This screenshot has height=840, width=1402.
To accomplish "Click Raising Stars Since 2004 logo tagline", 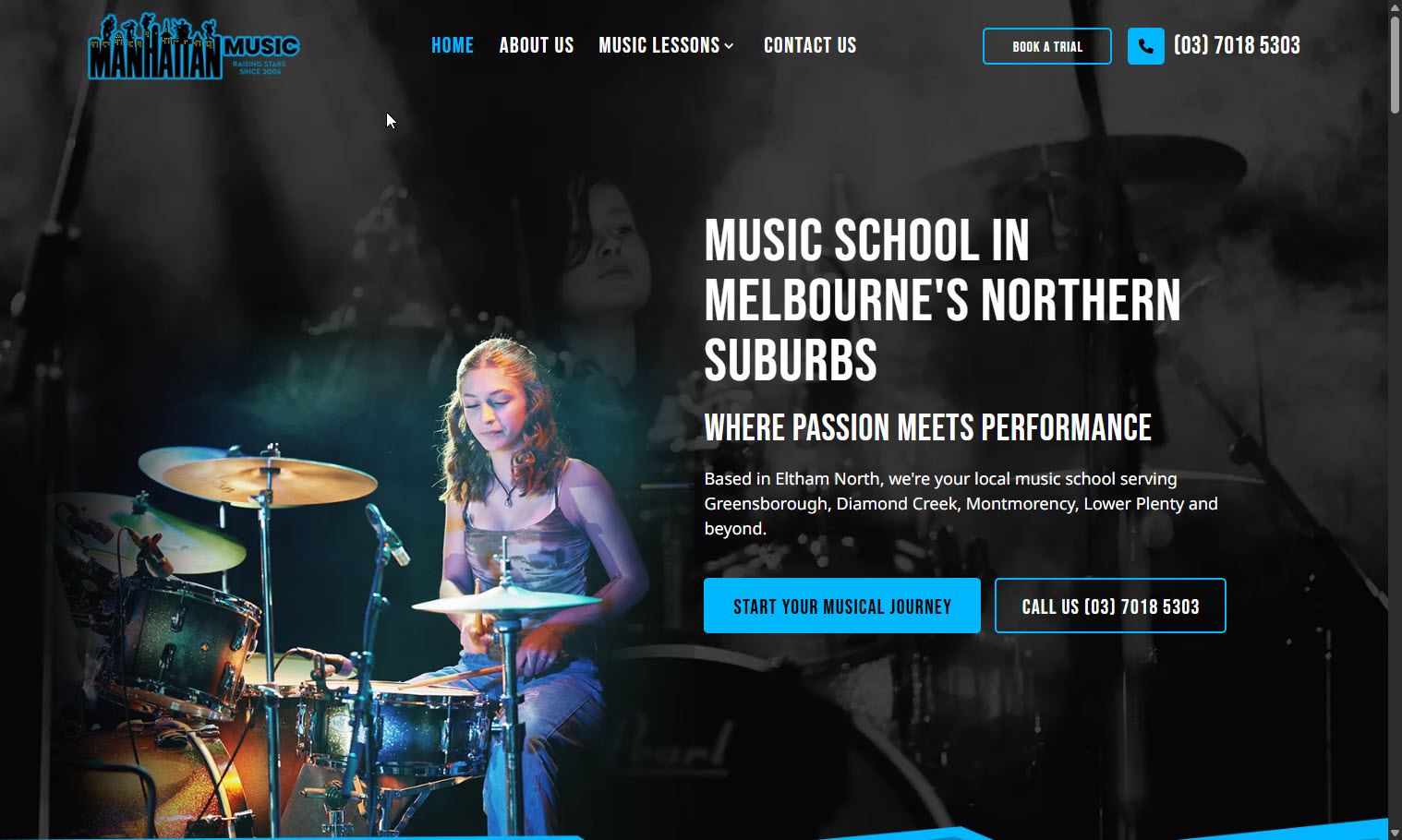I will [x=260, y=67].
